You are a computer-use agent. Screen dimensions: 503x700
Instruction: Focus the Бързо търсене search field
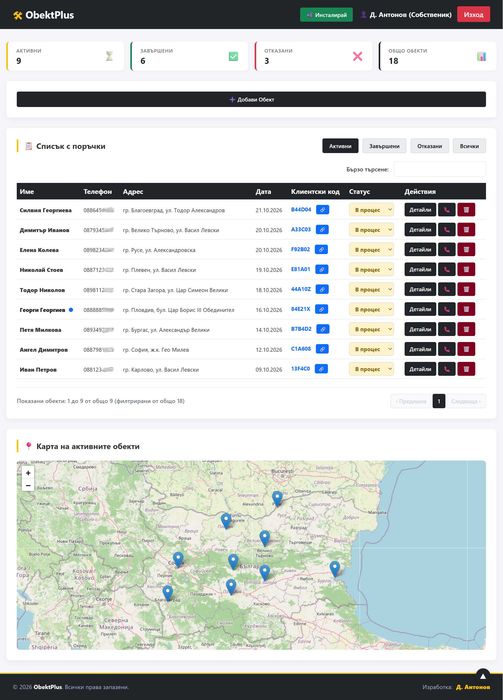point(440,169)
